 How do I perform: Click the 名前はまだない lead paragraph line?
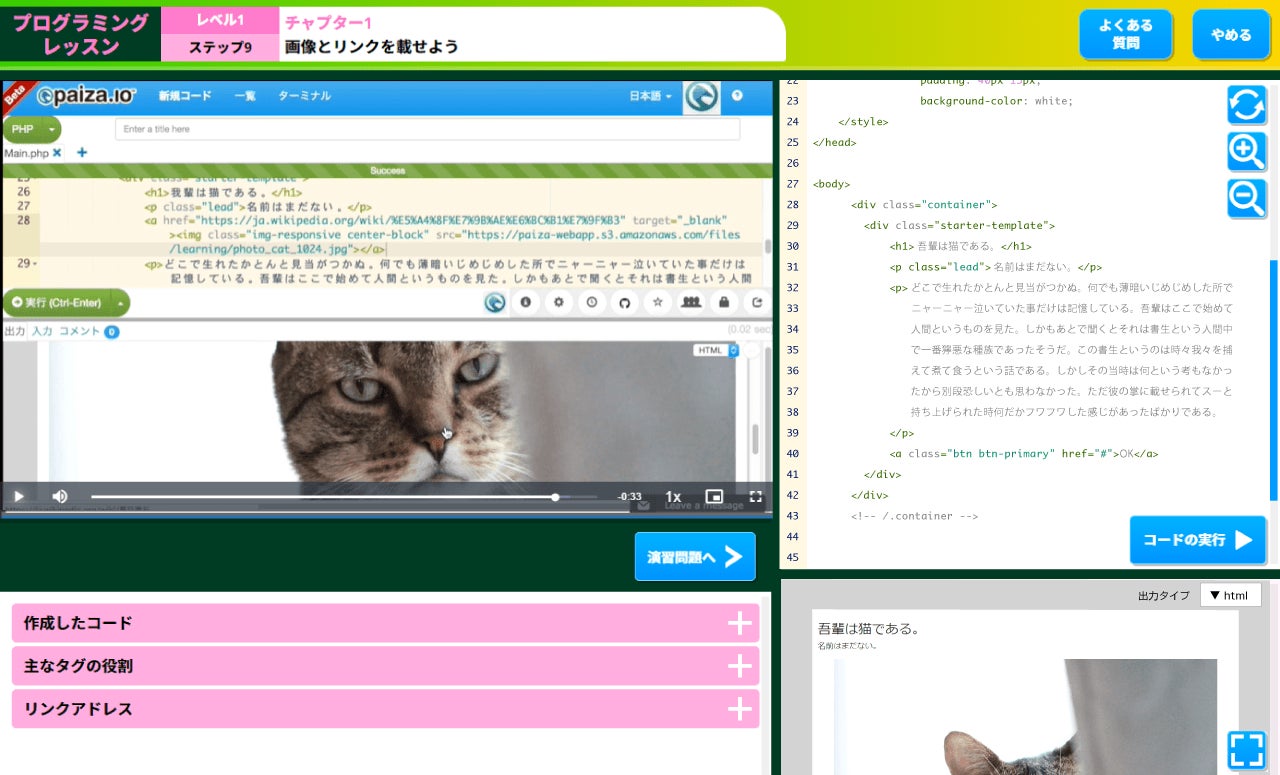click(995, 267)
